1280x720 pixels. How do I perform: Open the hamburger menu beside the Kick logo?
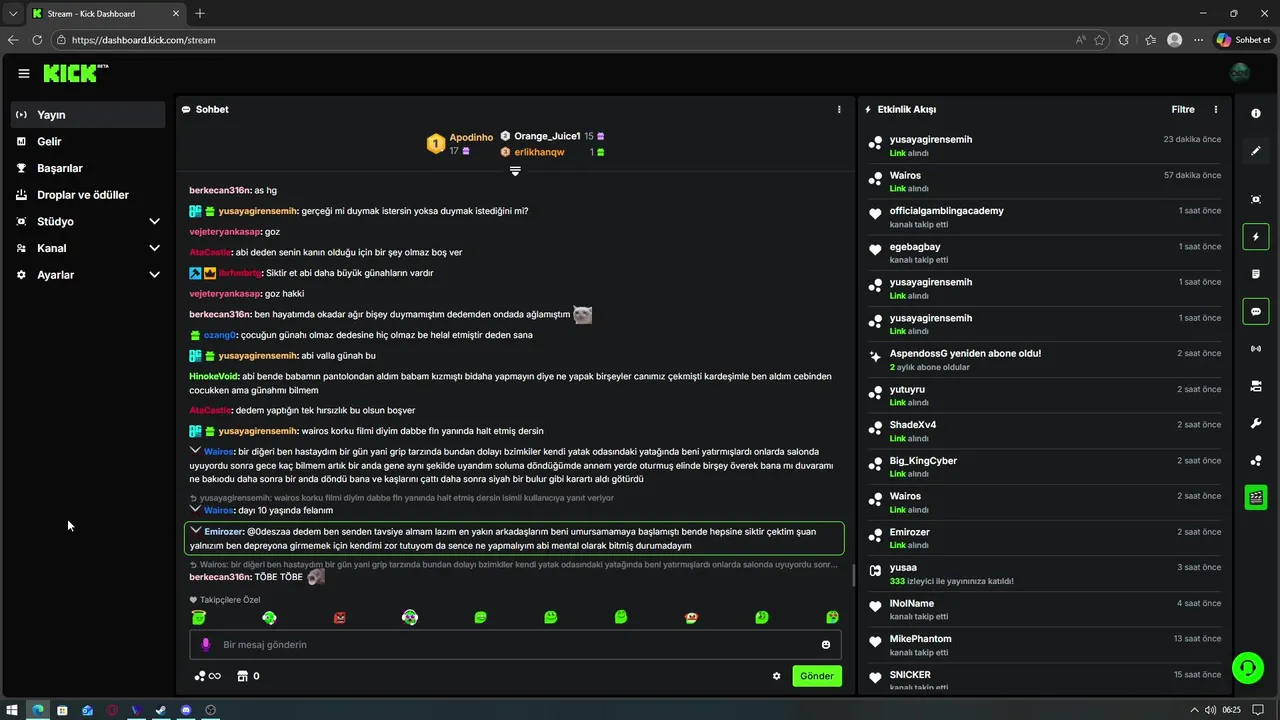pyautogui.click(x=24, y=73)
